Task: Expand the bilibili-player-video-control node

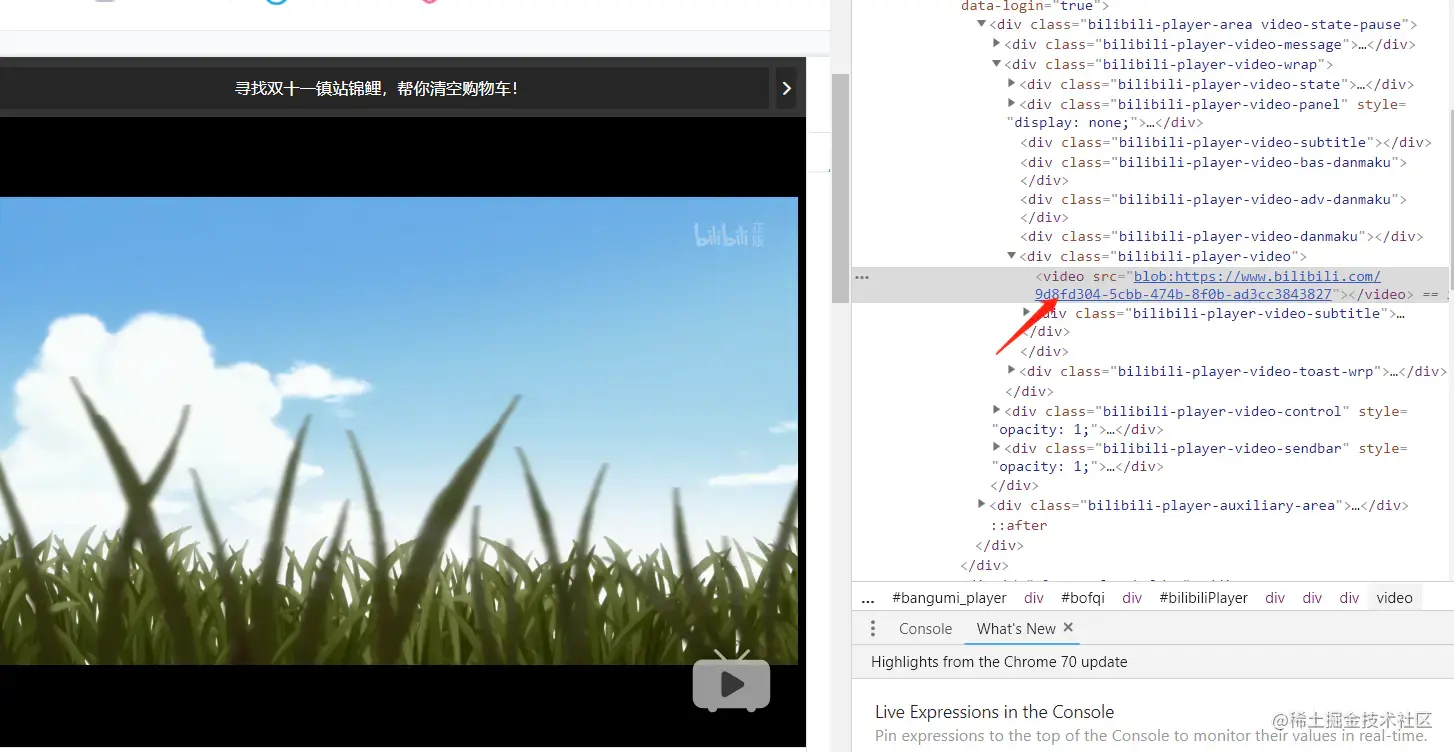Action: [x=997, y=410]
